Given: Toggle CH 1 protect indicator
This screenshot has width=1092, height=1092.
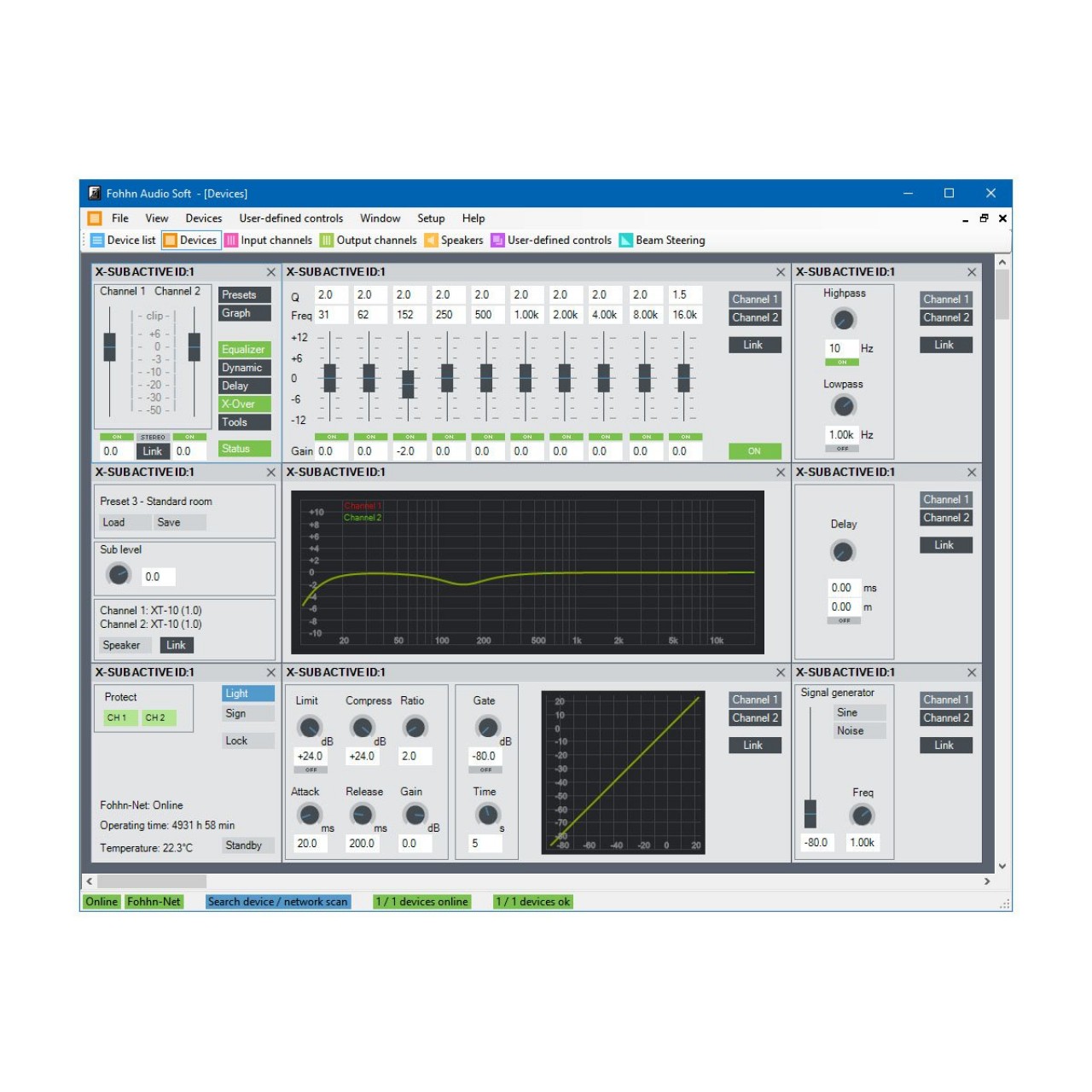Looking at the screenshot, I should [x=120, y=717].
